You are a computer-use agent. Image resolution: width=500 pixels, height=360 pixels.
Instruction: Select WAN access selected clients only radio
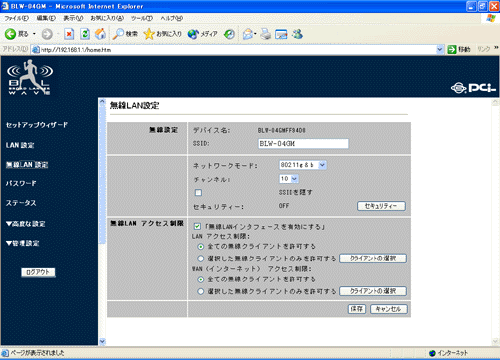(201, 291)
